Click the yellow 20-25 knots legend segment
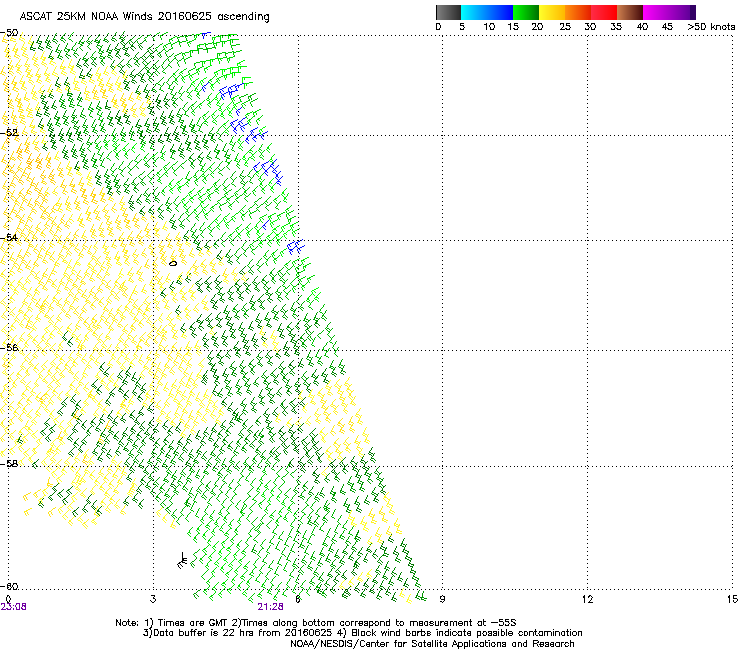The image size is (740, 650). [552, 12]
